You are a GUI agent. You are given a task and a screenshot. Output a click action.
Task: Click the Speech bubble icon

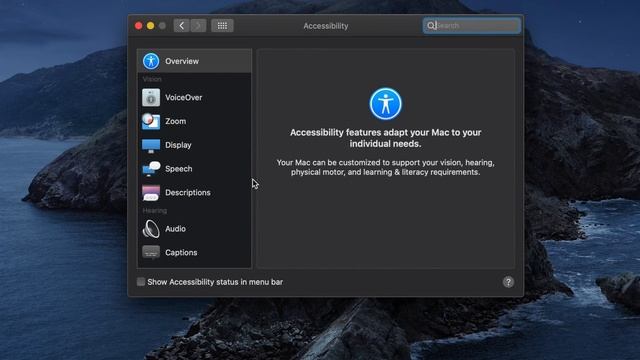pyautogui.click(x=151, y=169)
